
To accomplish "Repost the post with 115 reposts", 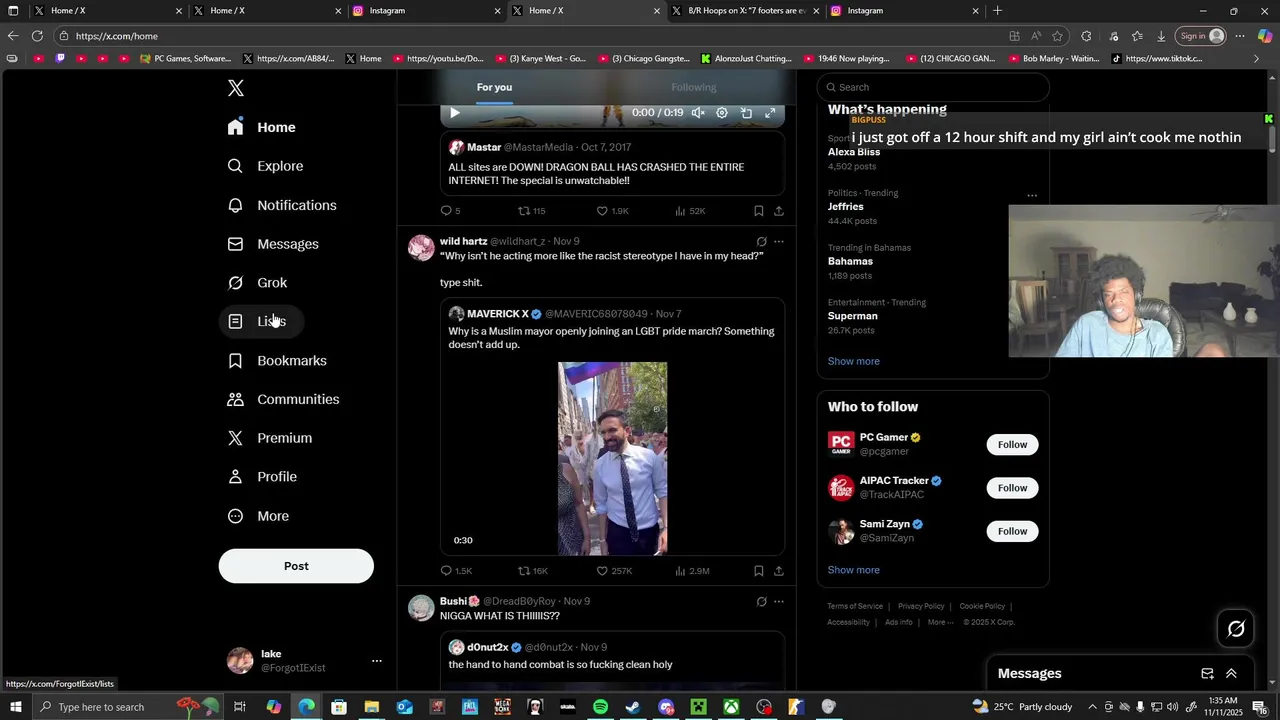I will coord(531,211).
